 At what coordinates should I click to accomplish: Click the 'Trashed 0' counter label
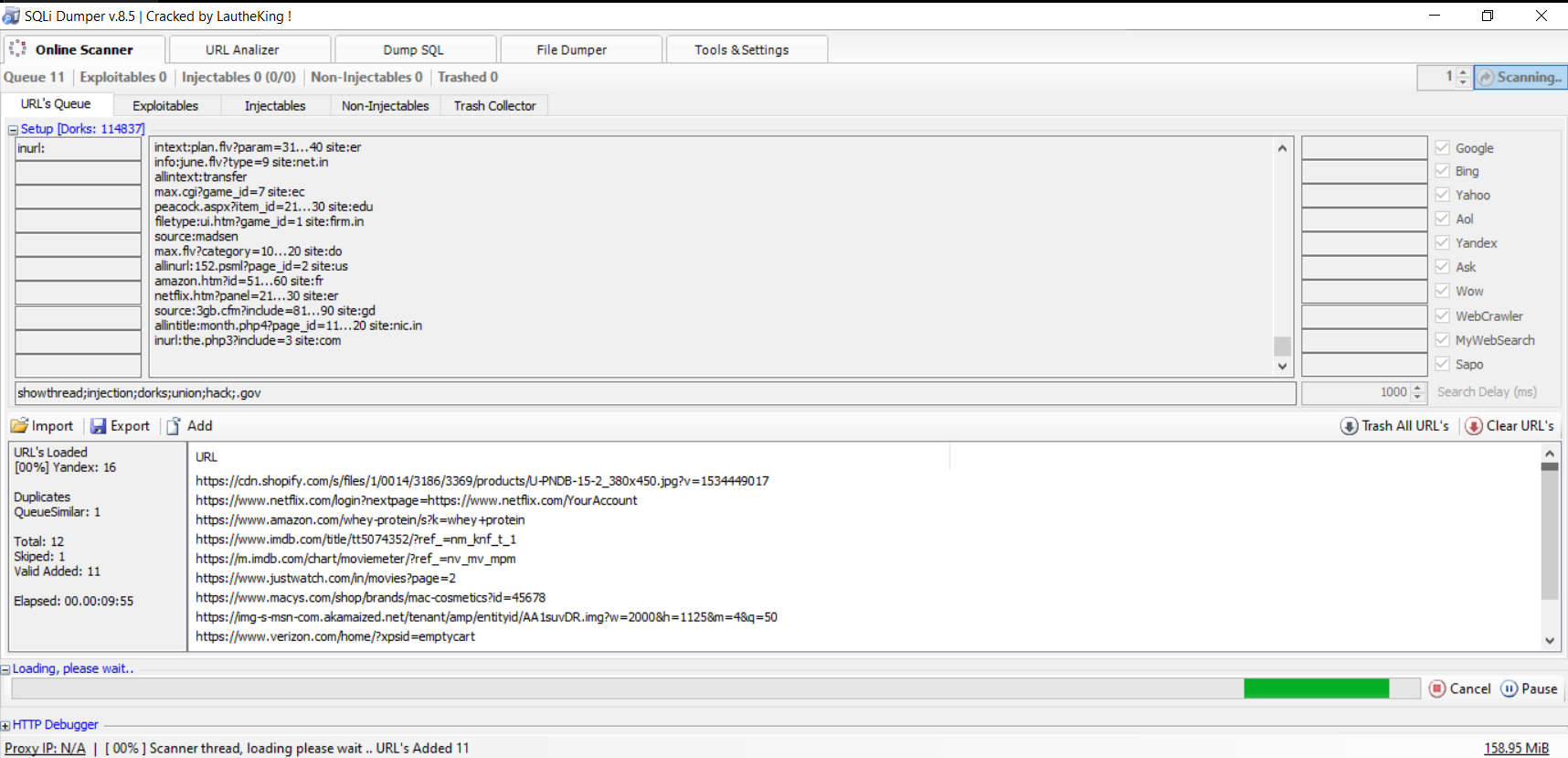click(x=468, y=77)
